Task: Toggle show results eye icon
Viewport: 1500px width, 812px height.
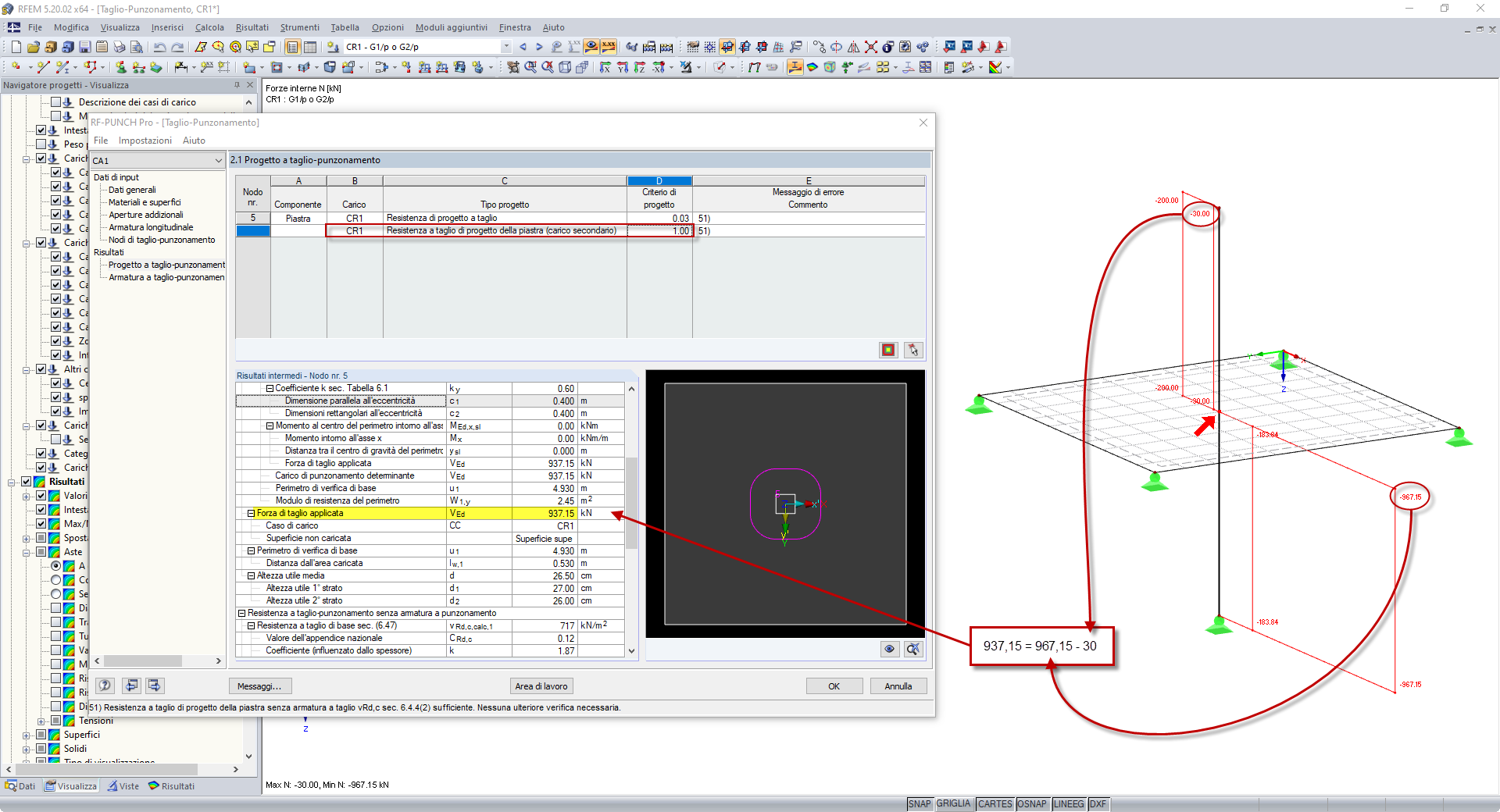Action: (591, 47)
